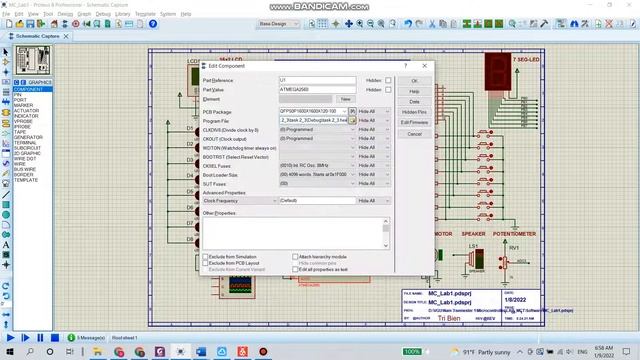This screenshot has width=640, height=360.
Task: Click the Copy to clipboard icon
Action: click(x=443, y=24)
